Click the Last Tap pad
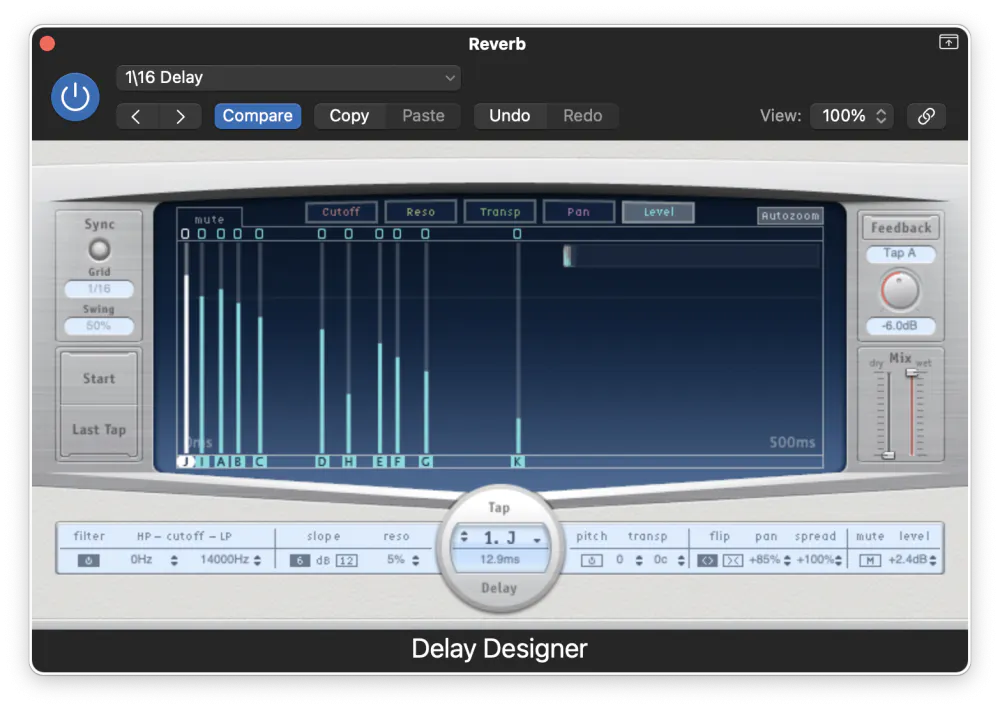 [x=99, y=430]
